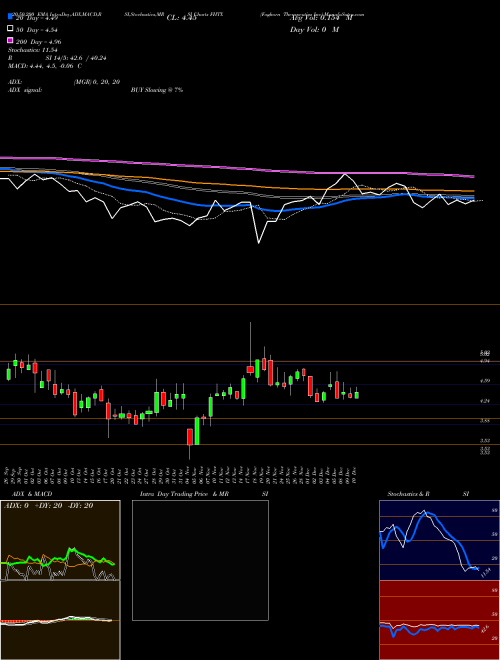Click the blue 20 Day legend swatch
The image size is (500, 660).
coord(10,17)
